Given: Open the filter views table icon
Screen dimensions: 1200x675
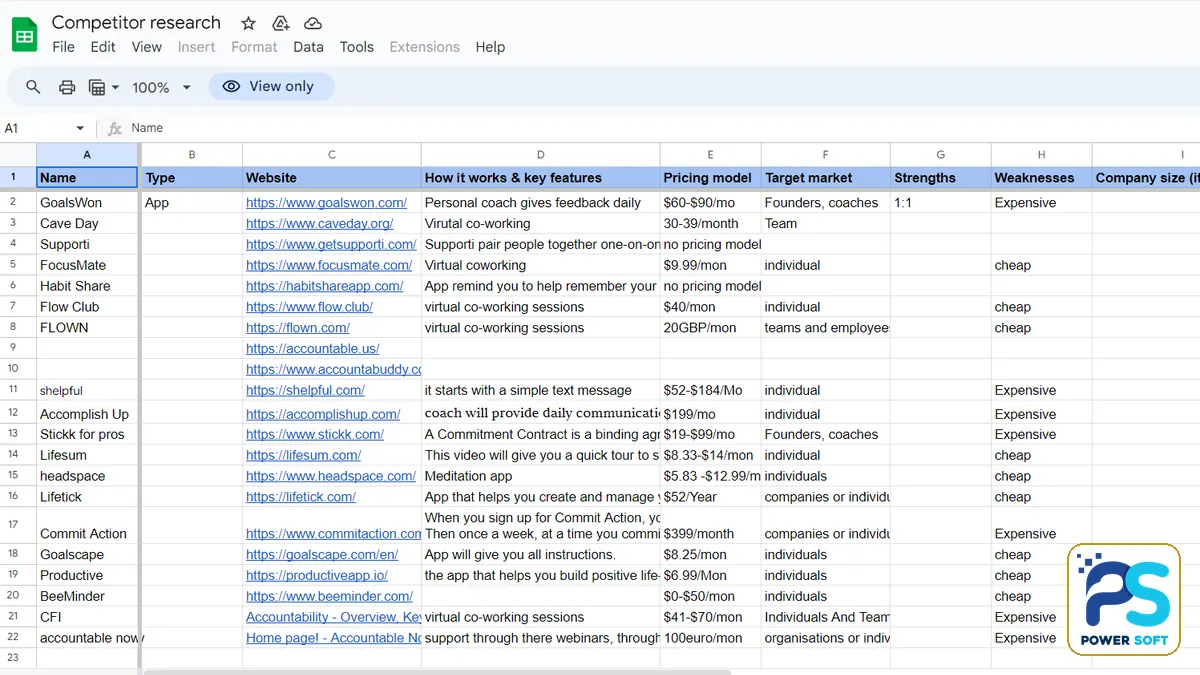Looking at the screenshot, I should point(97,87).
